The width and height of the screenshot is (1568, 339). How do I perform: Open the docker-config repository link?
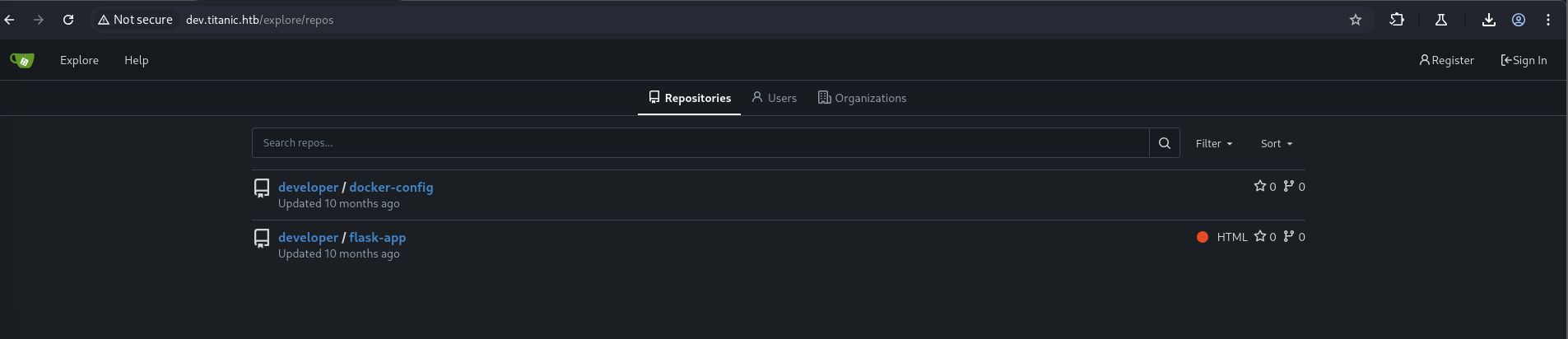coord(391,187)
